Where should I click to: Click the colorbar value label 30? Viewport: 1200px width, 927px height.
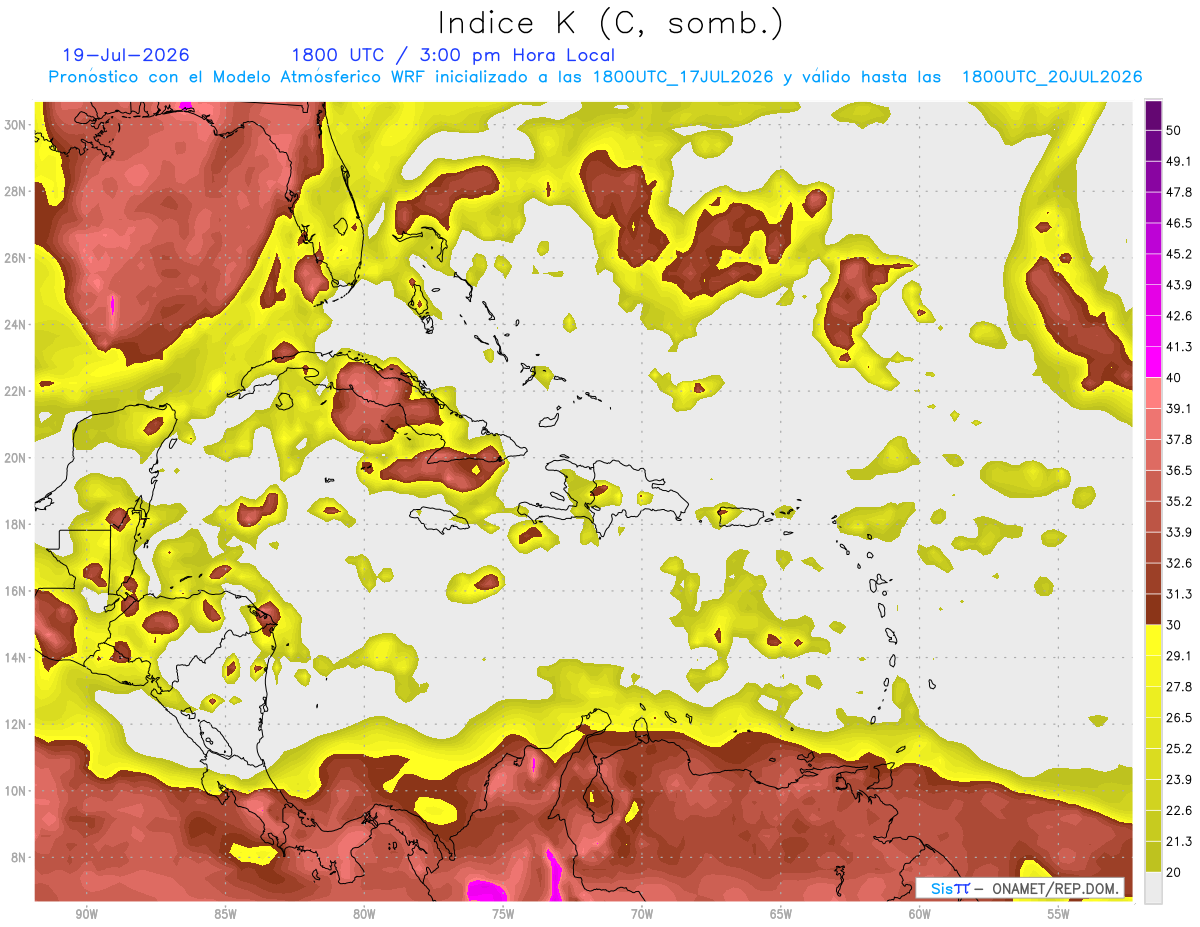click(1175, 625)
